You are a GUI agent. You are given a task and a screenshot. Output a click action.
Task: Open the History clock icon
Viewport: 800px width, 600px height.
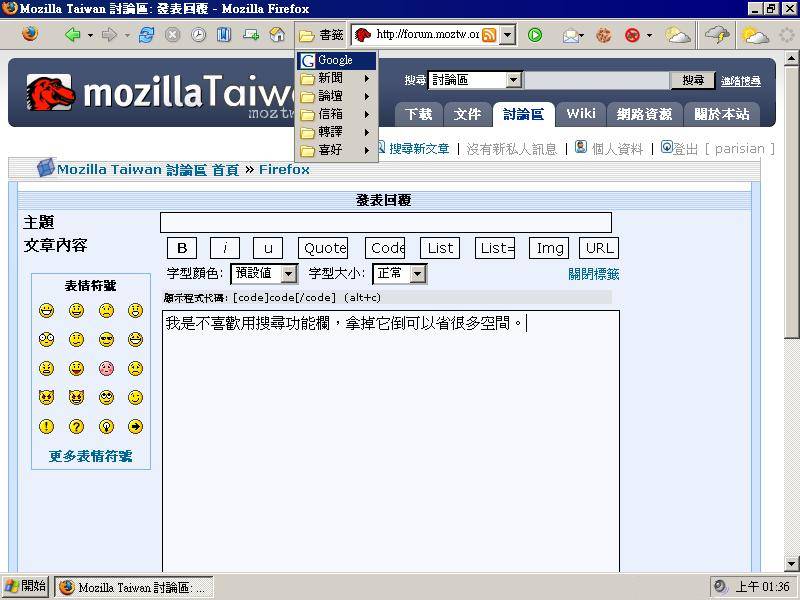pyautogui.click(x=198, y=35)
